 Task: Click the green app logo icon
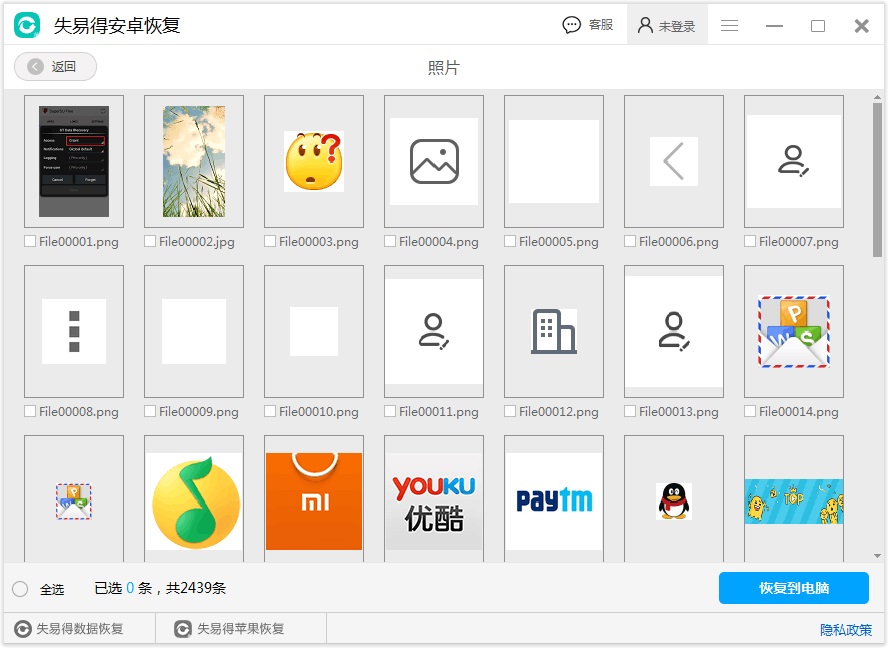(27, 25)
